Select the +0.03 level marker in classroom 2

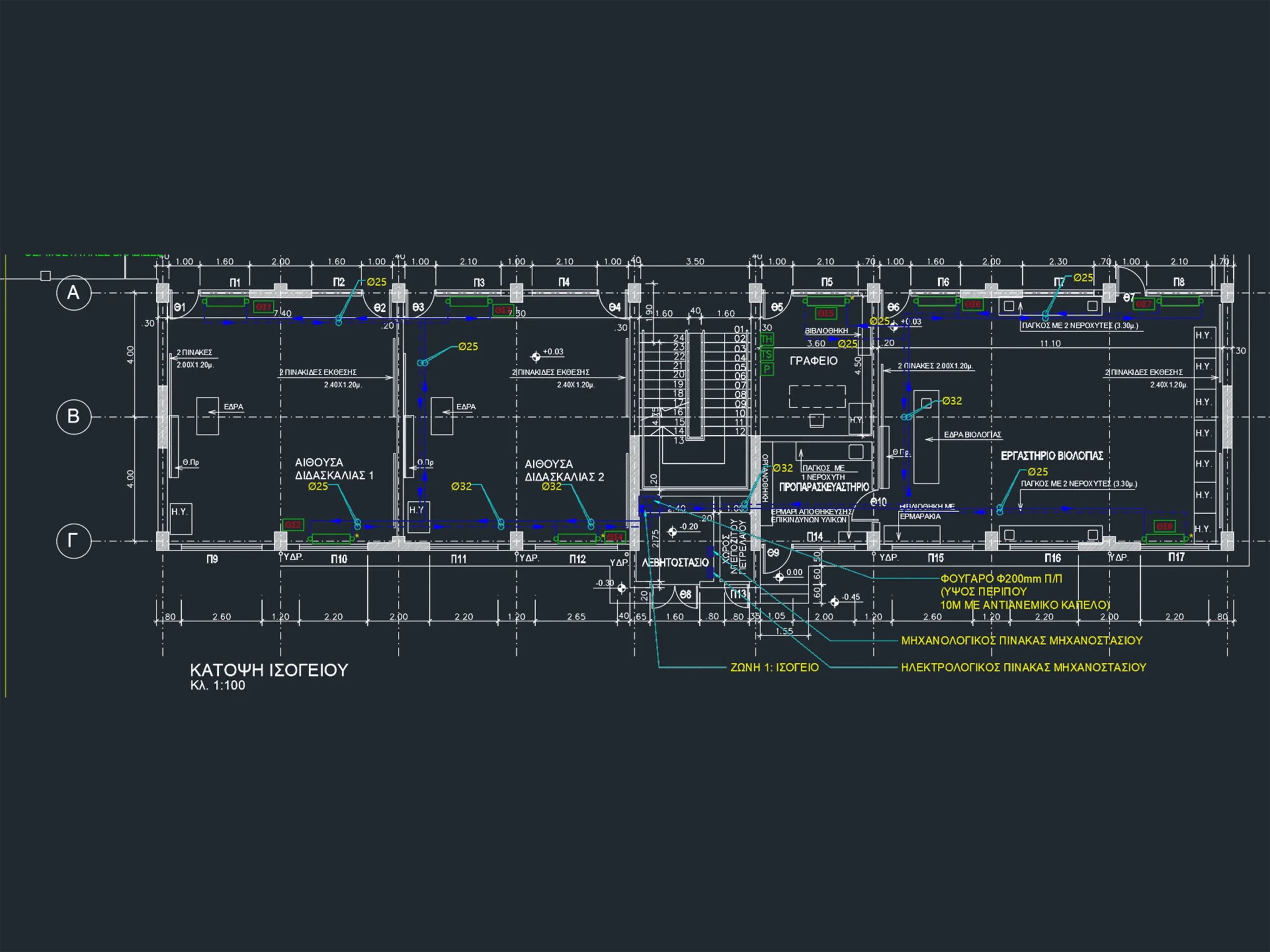click(536, 357)
